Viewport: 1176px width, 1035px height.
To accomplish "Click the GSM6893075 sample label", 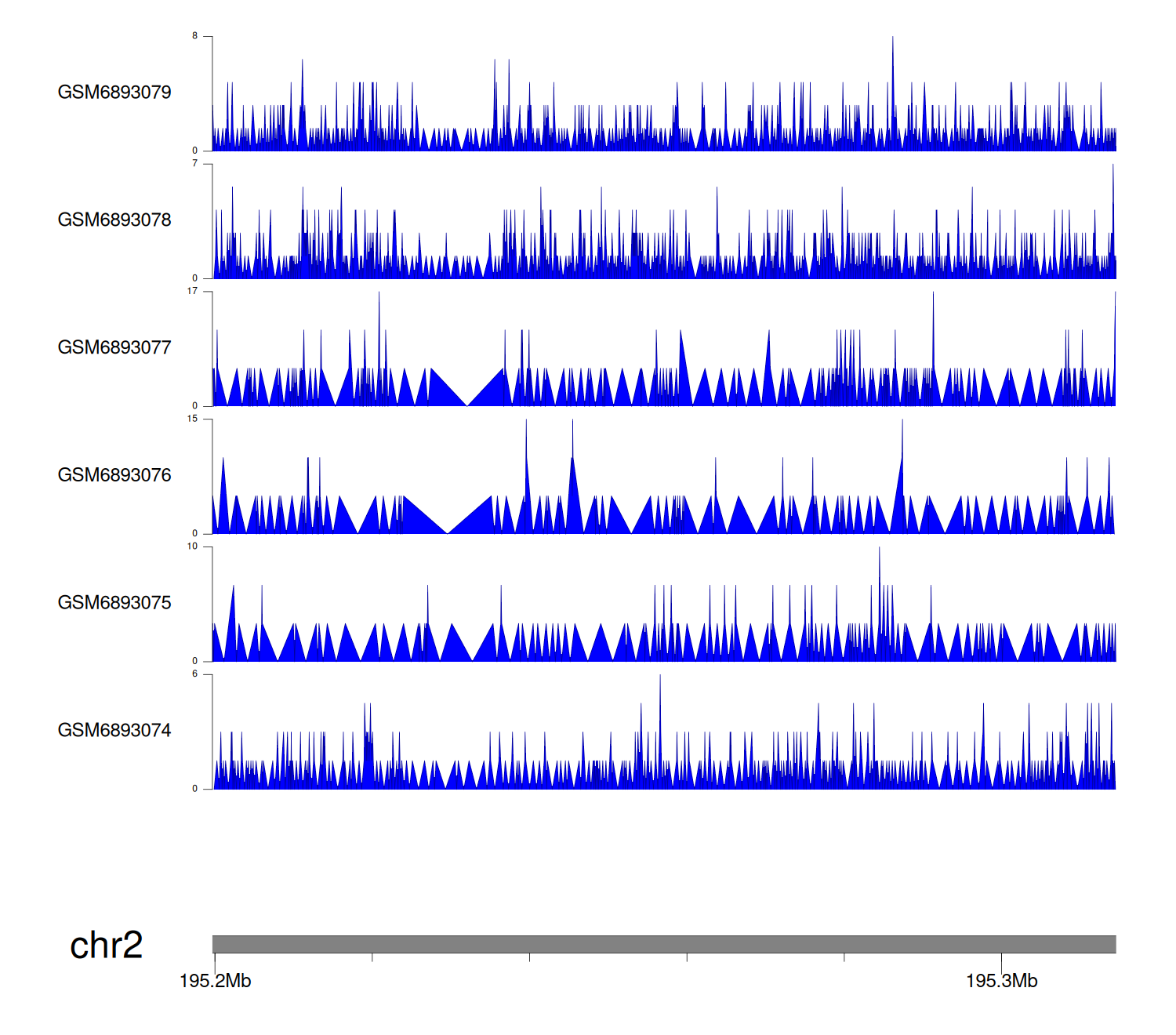I will (x=114, y=603).
